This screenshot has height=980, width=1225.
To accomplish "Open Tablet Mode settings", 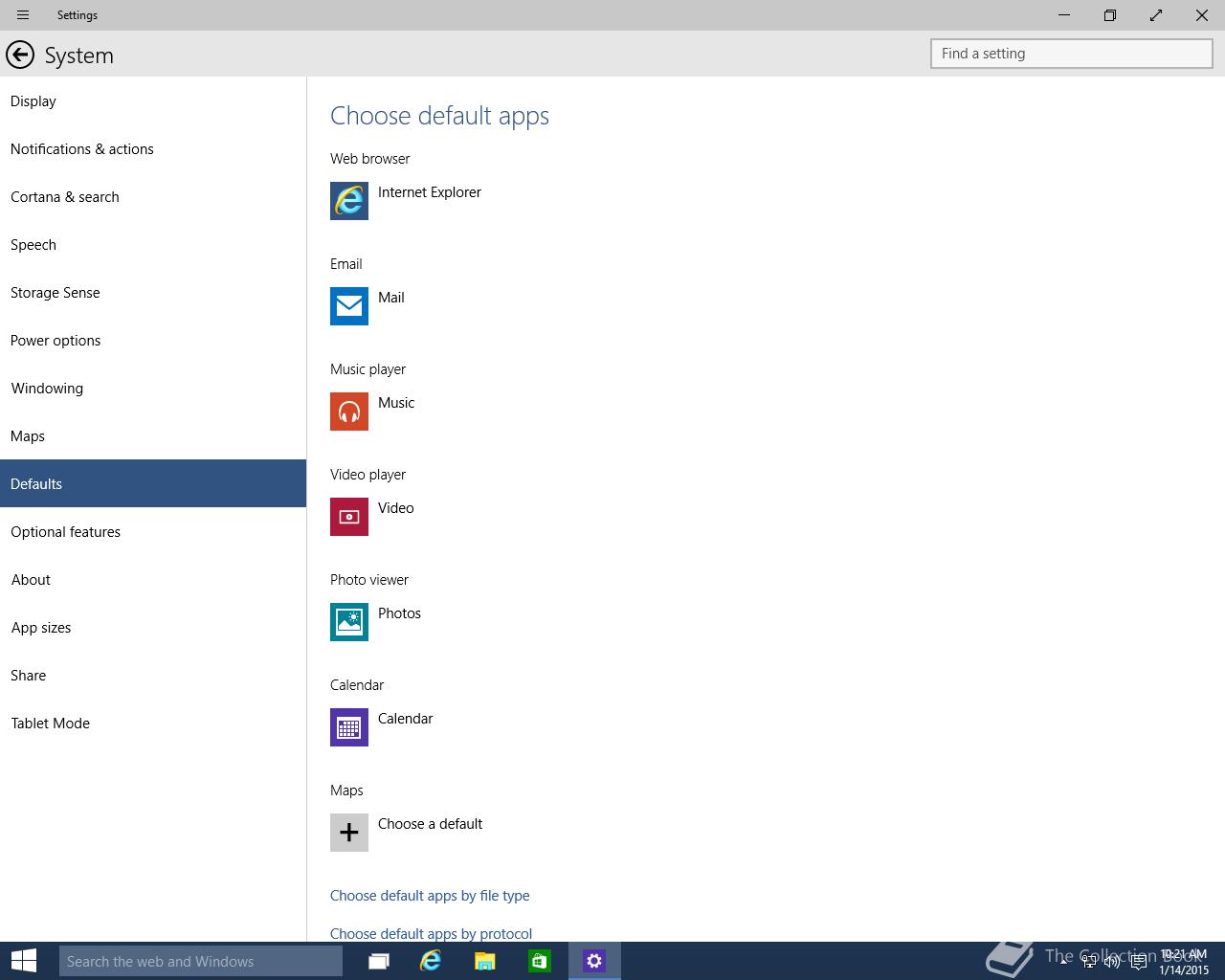I will (153, 723).
